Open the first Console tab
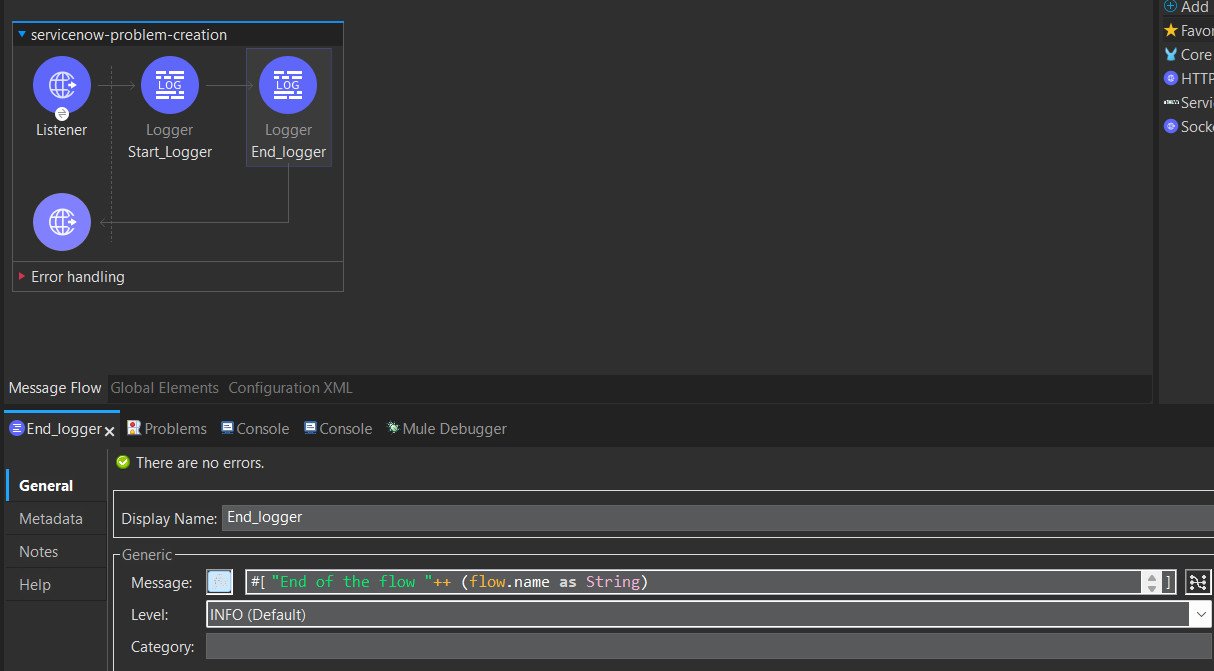 coord(255,429)
